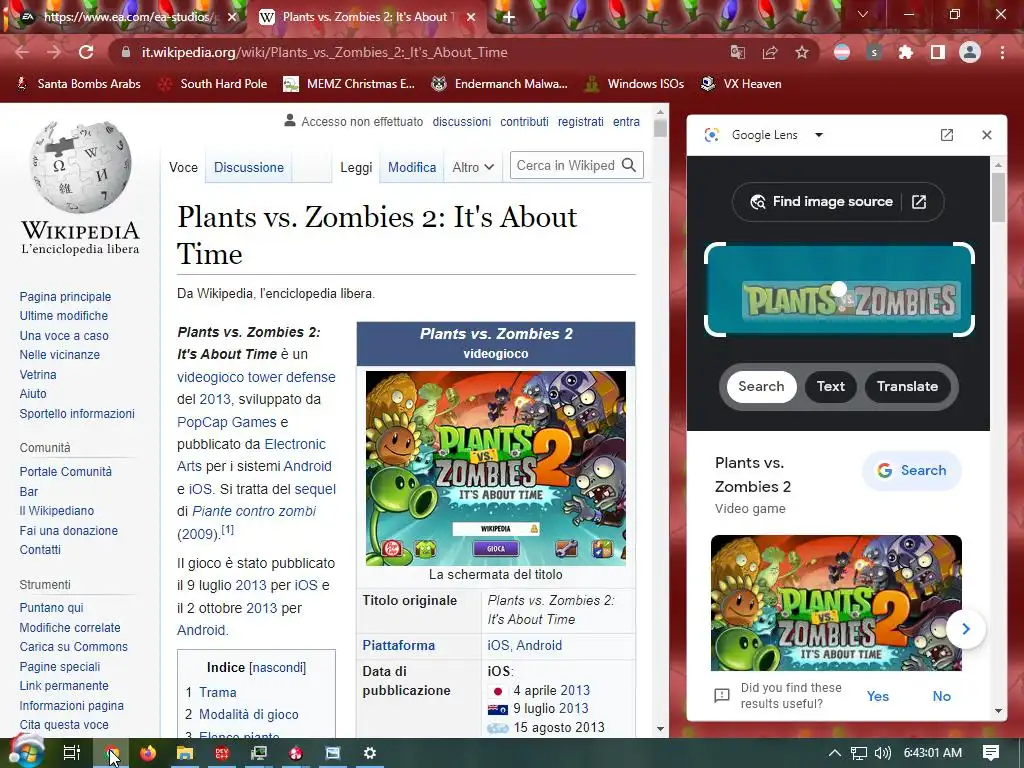Close the Google Lens side panel

(x=987, y=135)
